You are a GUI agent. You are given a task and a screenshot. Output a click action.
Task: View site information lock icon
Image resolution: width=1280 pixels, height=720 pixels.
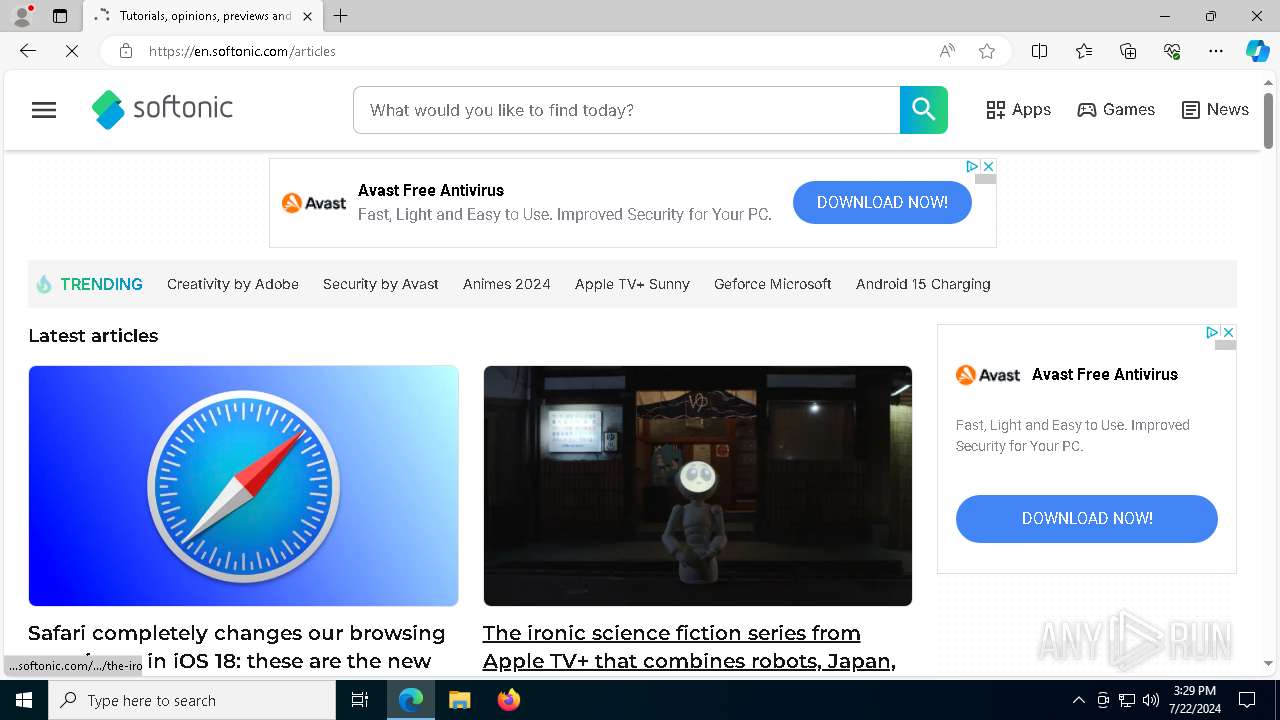[126, 51]
